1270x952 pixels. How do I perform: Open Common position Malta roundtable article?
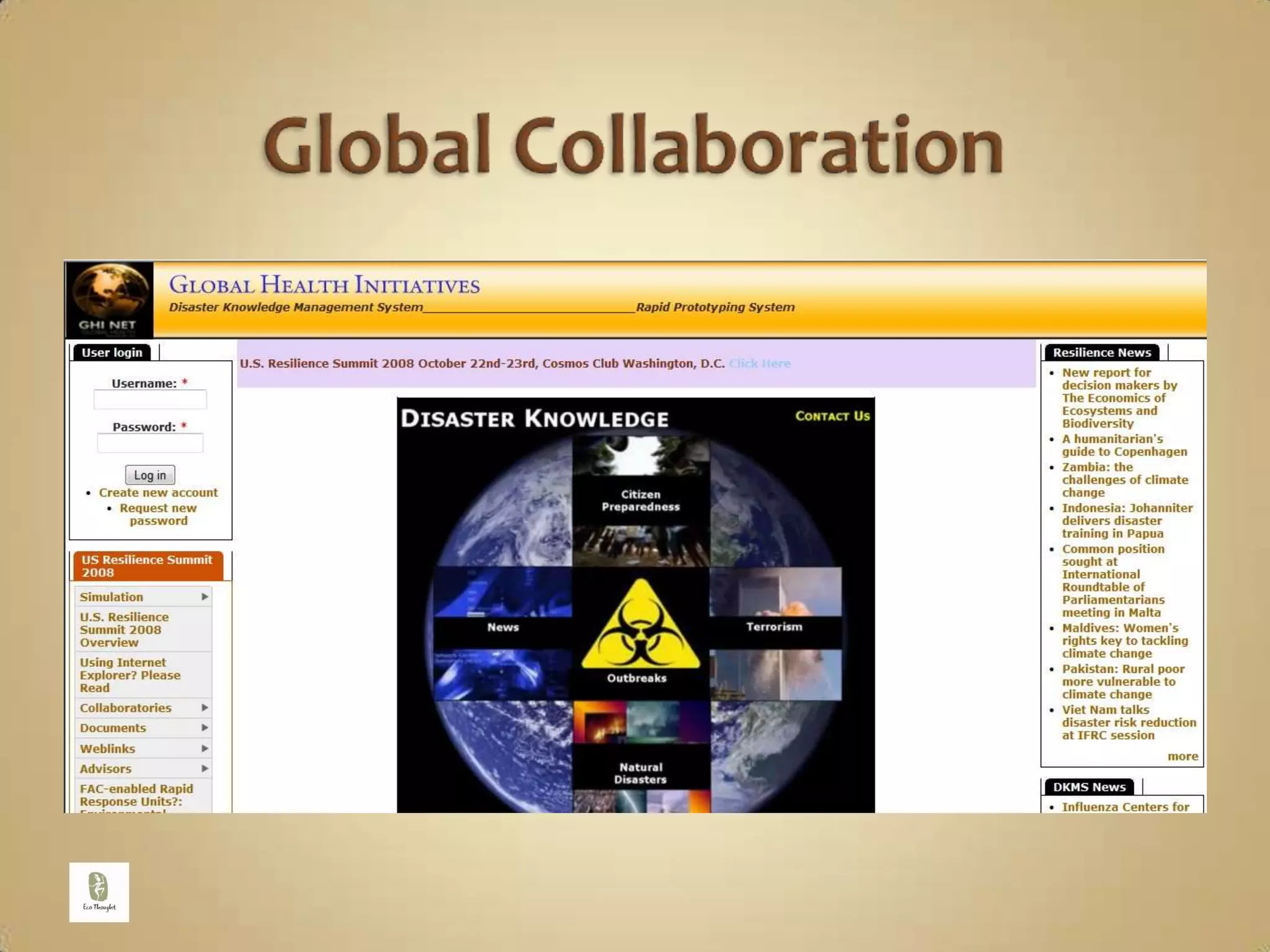(x=1113, y=581)
